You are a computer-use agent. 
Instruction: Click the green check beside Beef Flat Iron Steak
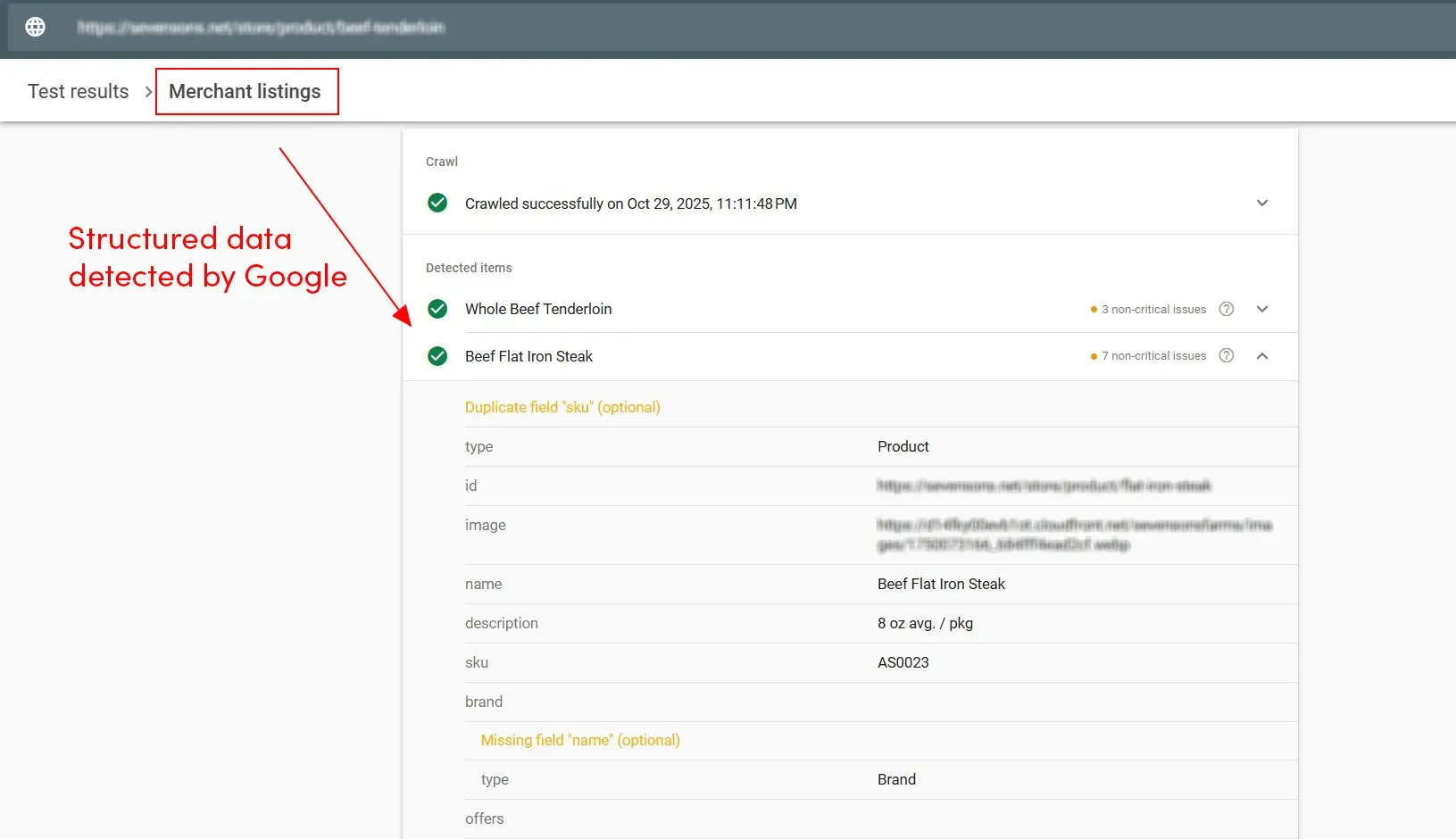(x=437, y=356)
